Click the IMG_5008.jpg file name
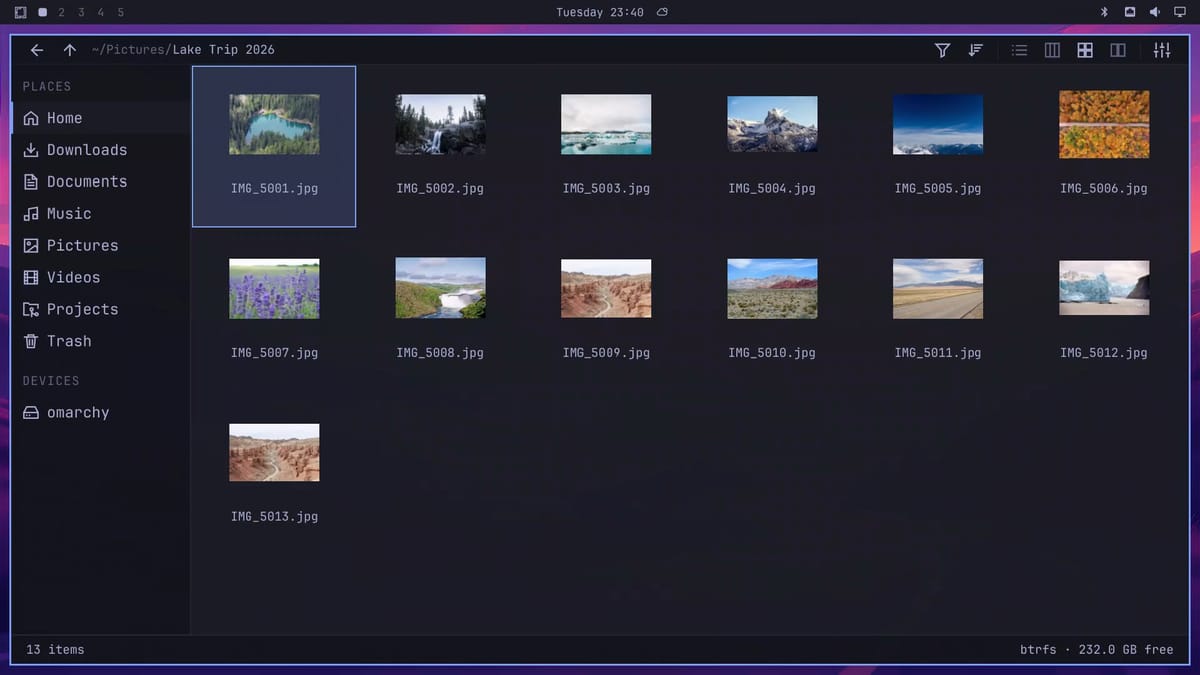The height and width of the screenshot is (675, 1200). [440, 353]
